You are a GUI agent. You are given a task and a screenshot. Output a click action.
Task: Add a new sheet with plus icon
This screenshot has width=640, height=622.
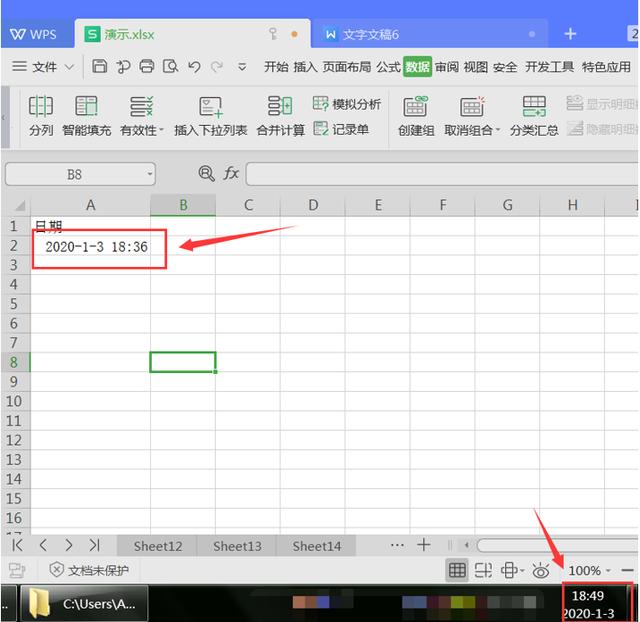(x=423, y=545)
